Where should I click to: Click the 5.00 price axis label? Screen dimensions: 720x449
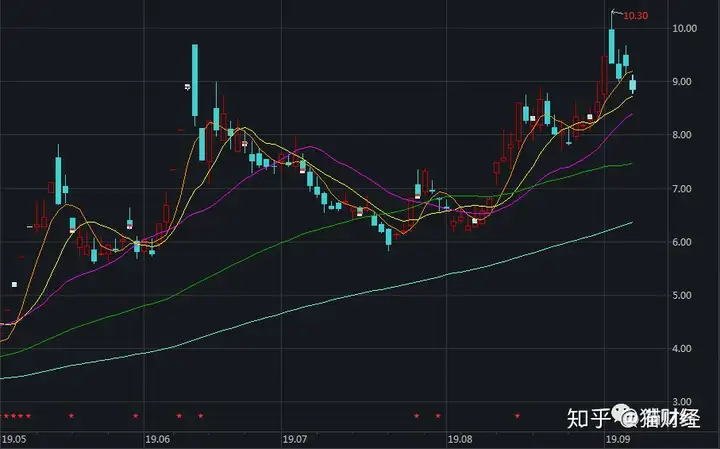[682, 295]
